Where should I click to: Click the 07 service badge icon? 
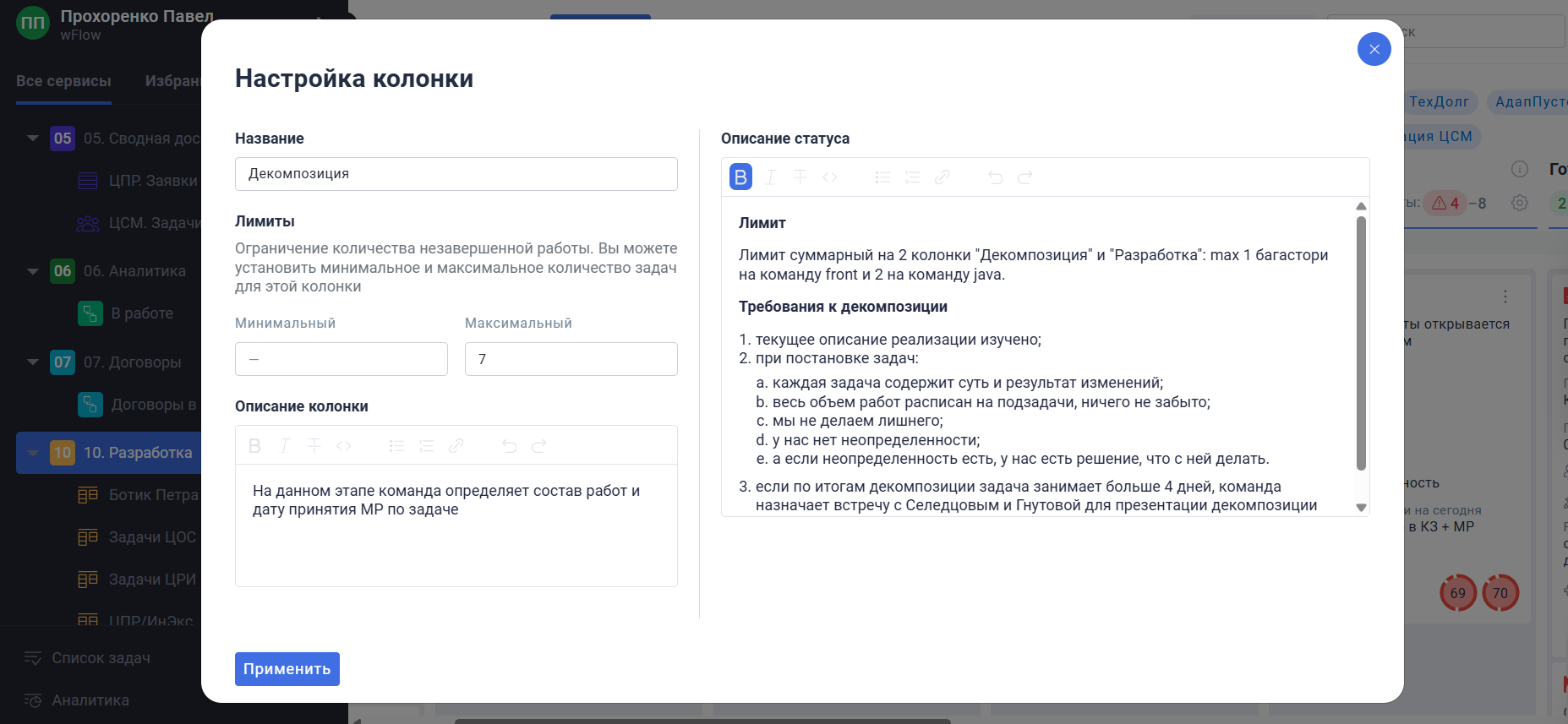tap(63, 362)
